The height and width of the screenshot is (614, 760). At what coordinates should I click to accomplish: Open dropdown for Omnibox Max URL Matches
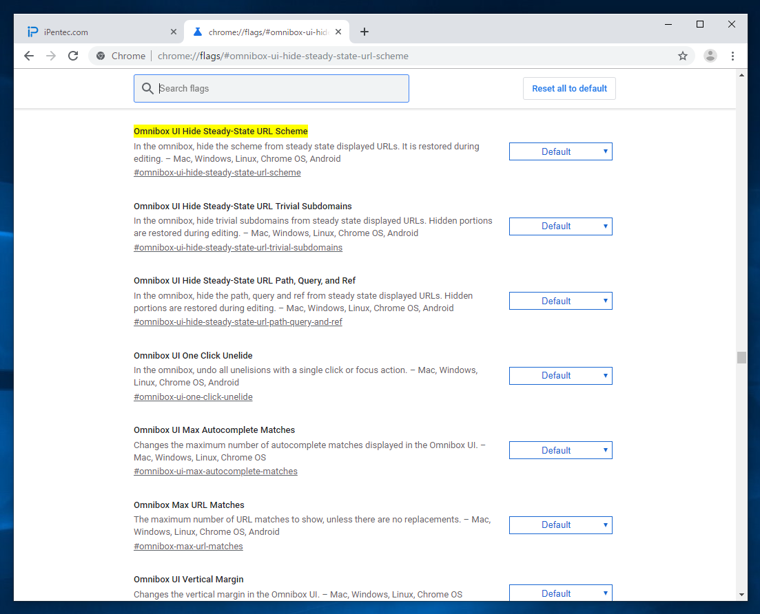coord(561,525)
